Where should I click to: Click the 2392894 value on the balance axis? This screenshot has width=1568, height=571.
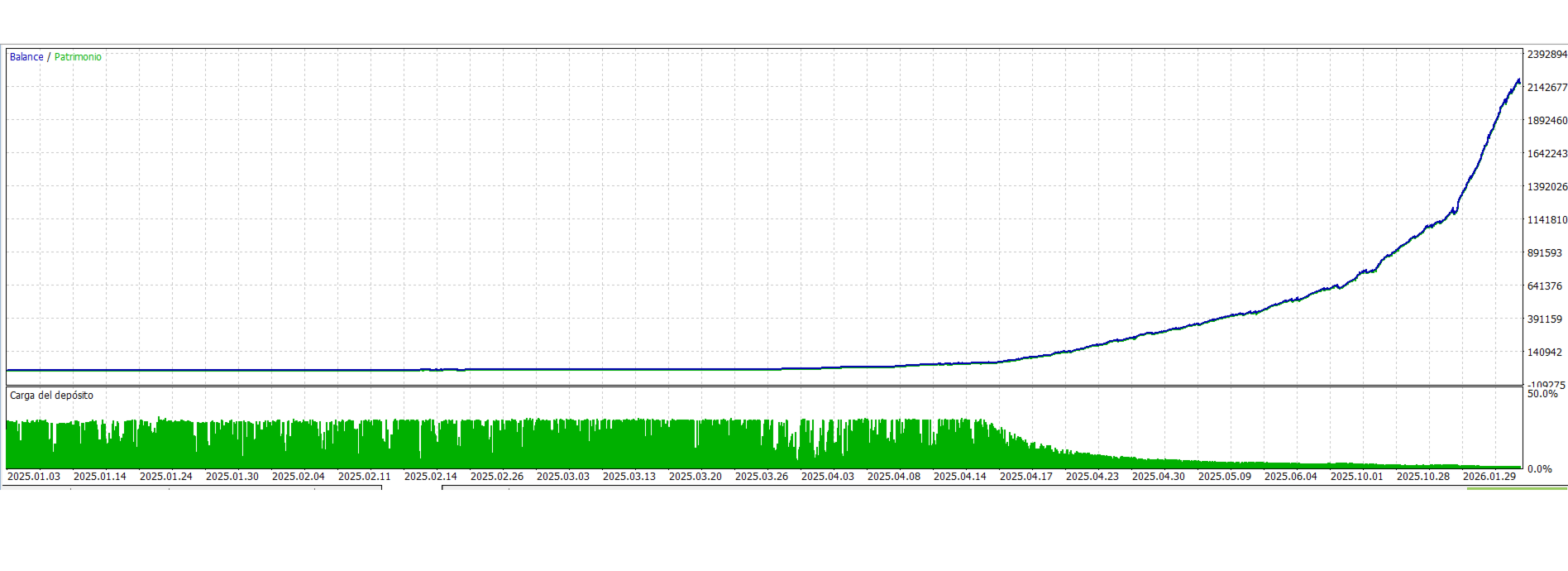pos(1546,55)
